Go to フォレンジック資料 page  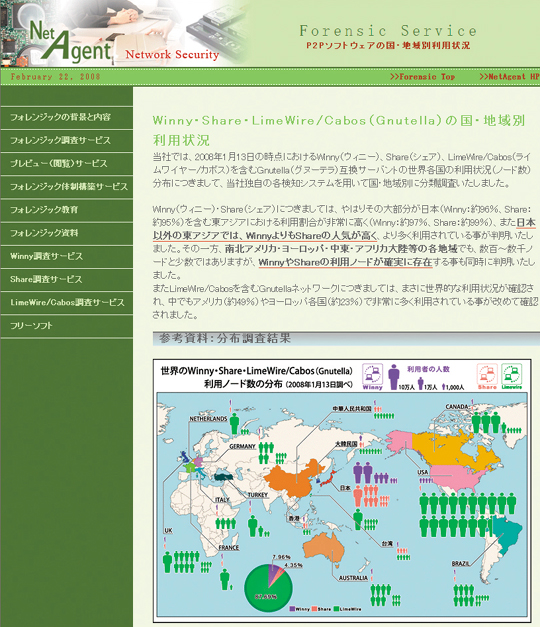66,234
